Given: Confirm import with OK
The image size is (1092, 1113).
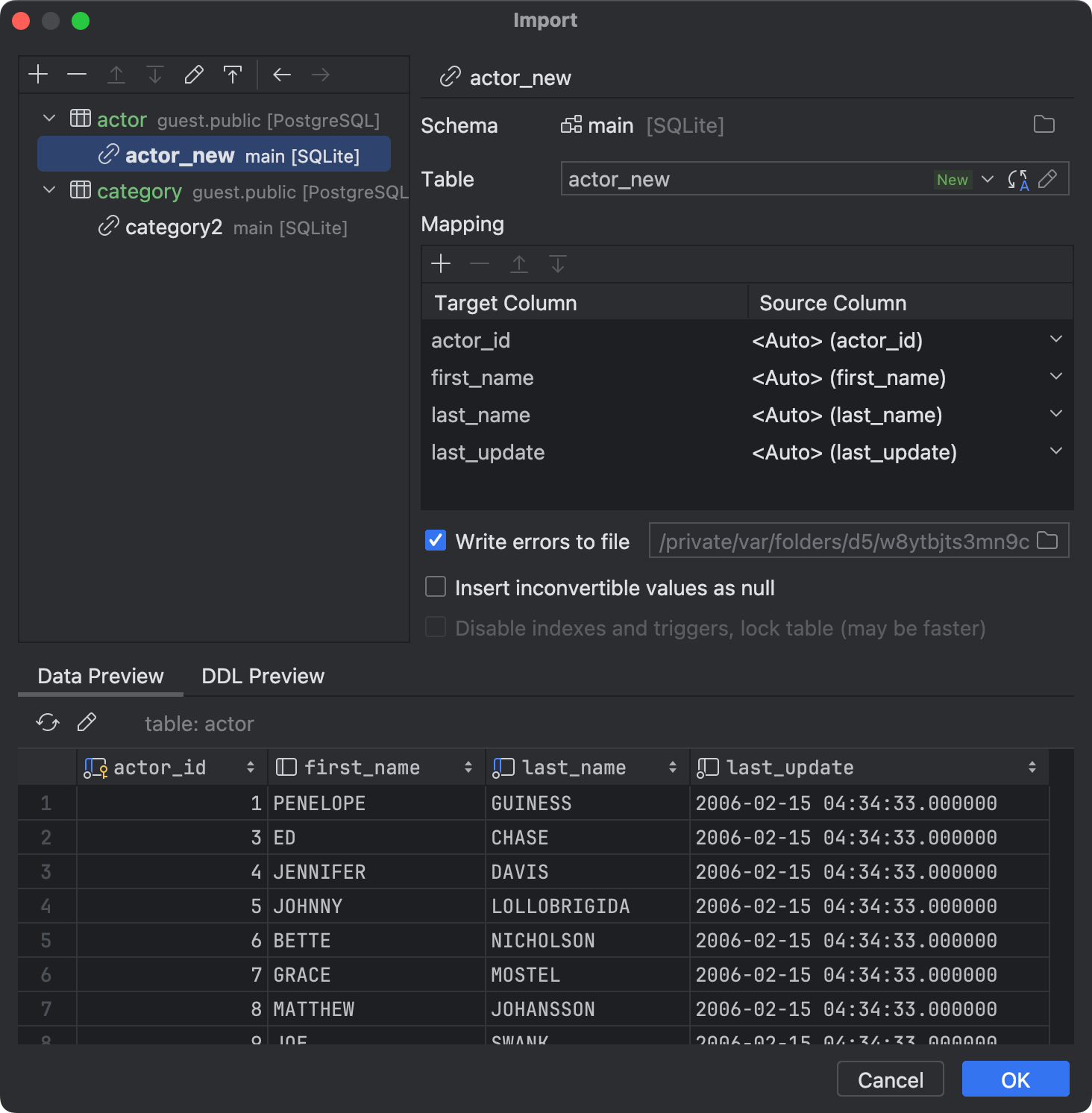Looking at the screenshot, I should 1015,1079.
